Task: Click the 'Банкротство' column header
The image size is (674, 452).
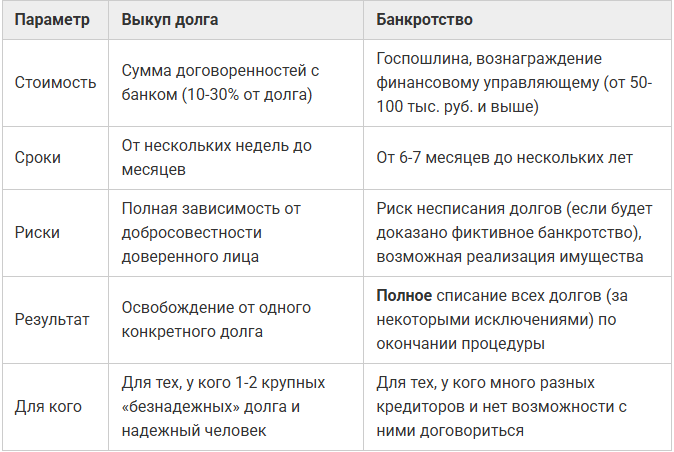Action: click(424, 20)
